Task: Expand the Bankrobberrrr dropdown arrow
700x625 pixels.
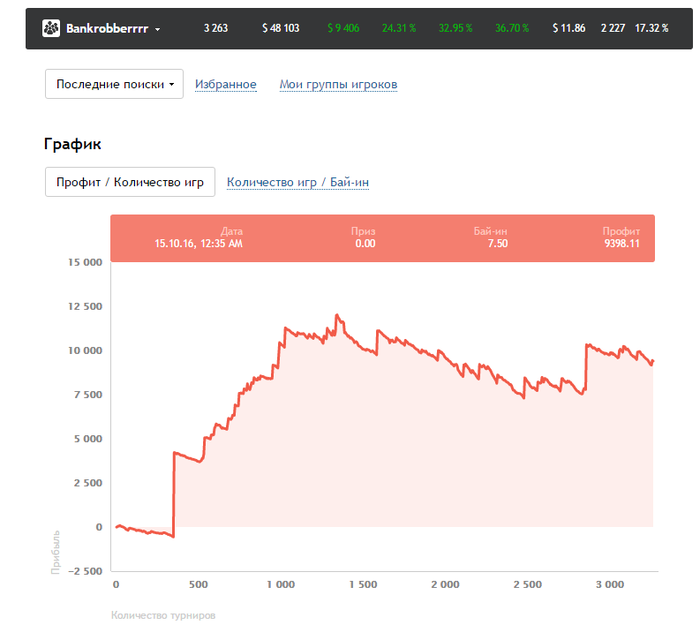Action: point(158,29)
